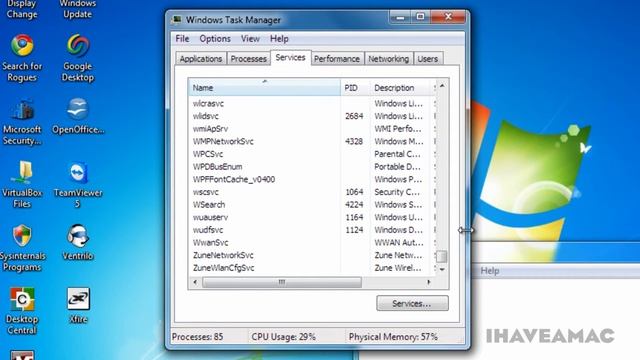Click the services list scroll up arrow
Viewport: 640px width, 360px height.
pyautogui.click(x=442, y=86)
